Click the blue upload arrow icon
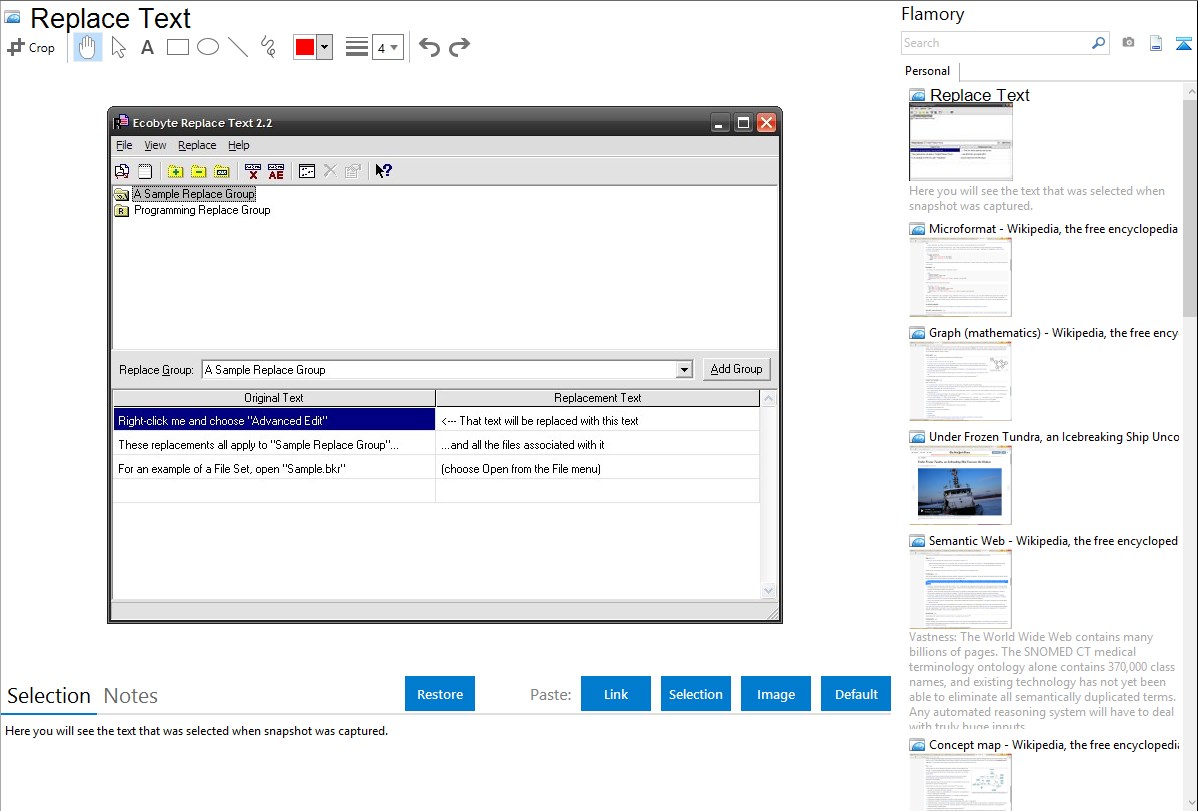The image size is (1198, 811). coord(1184,43)
